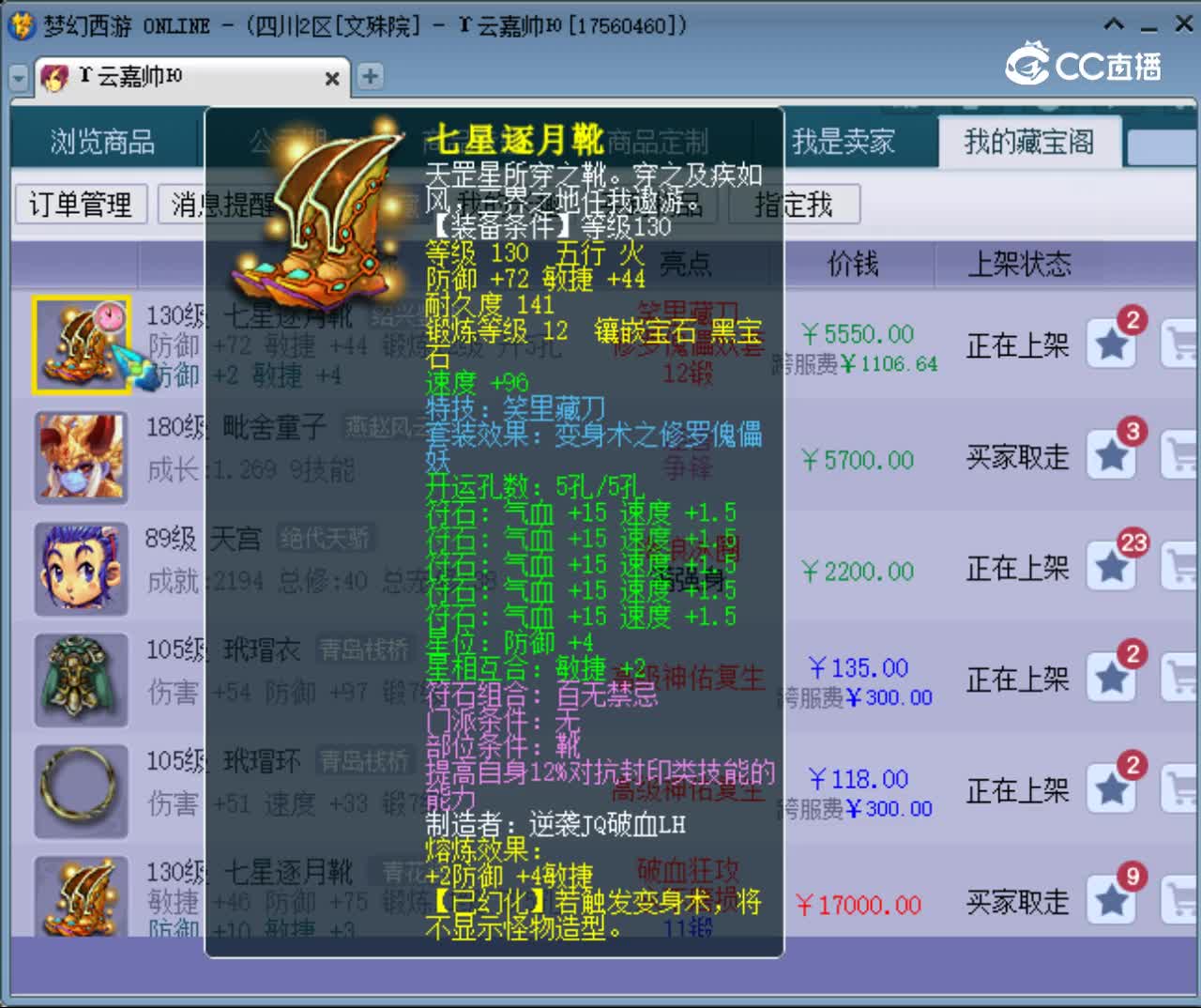The height and width of the screenshot is (1008, 1201).
Task: Click the 价钱 column header
Action: coord(853,264)
